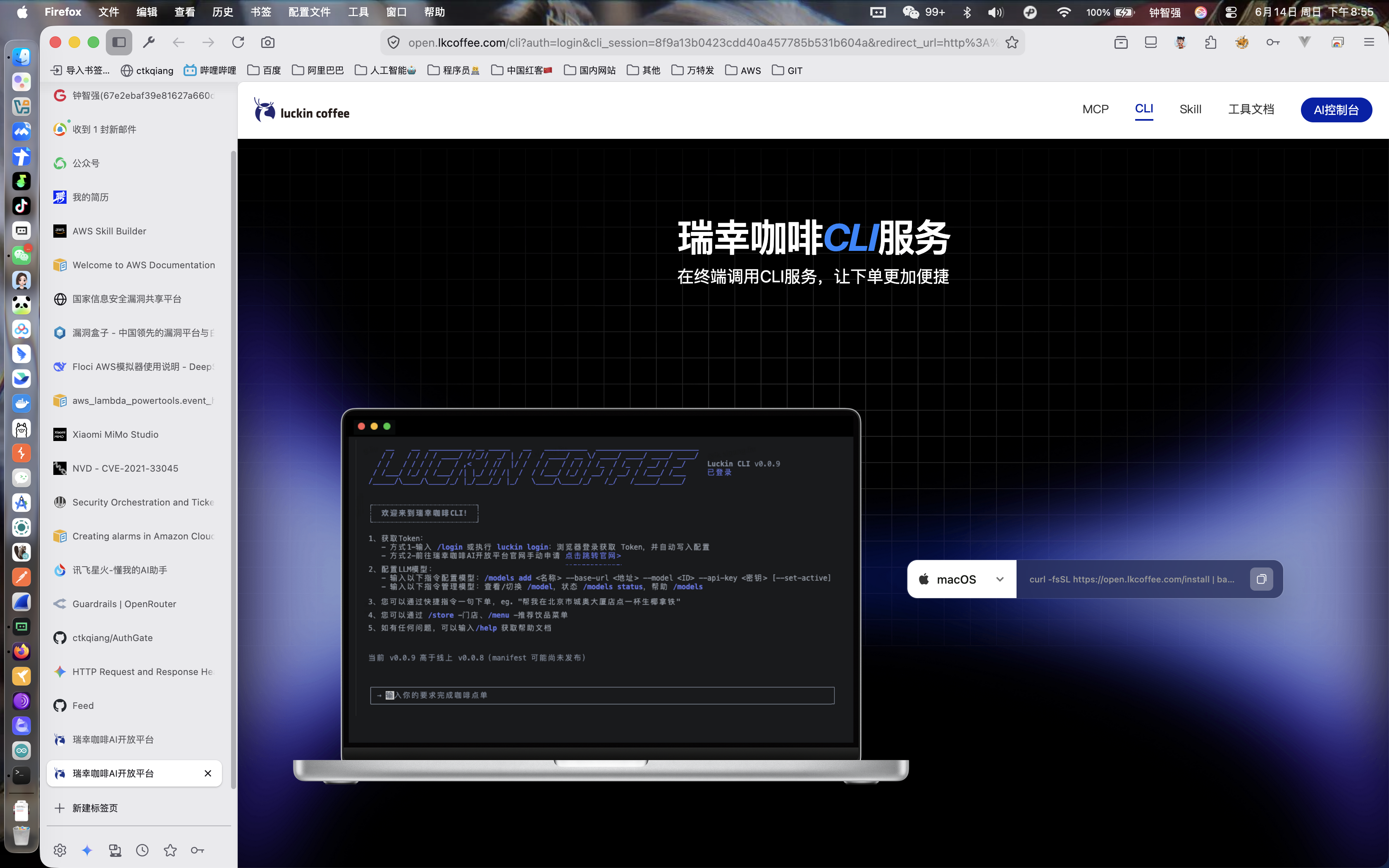Open the 程序员 bookmarks folder
Viewport: 1389px width, 868px height.
pos(453,70)
